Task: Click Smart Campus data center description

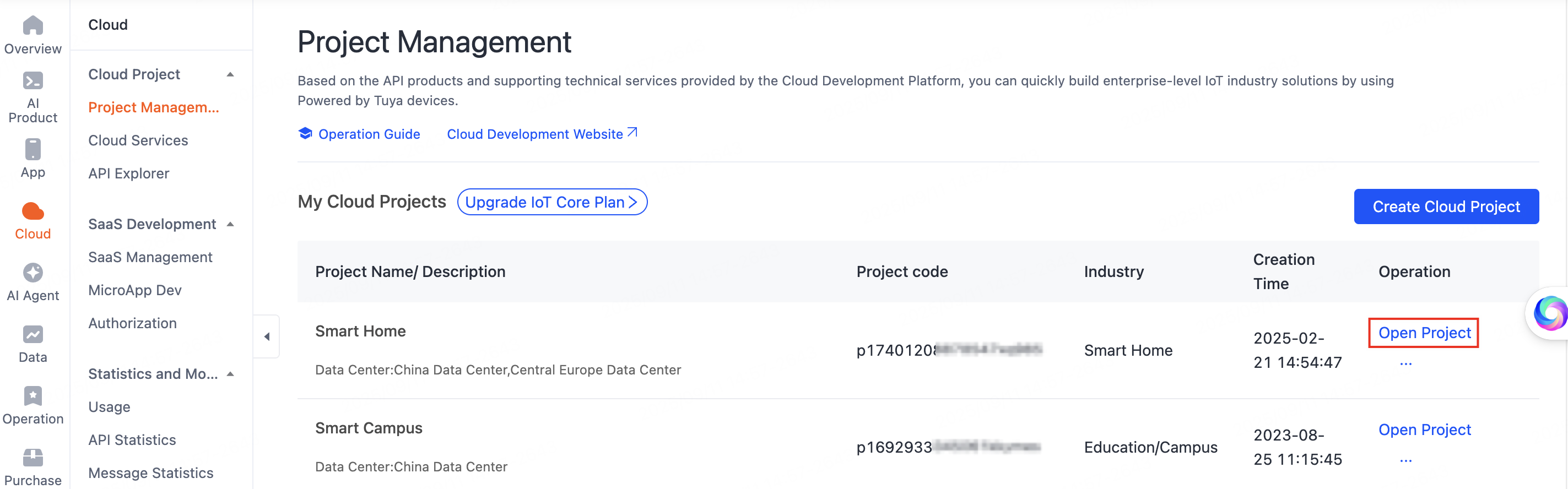Action: coord(411,466)
